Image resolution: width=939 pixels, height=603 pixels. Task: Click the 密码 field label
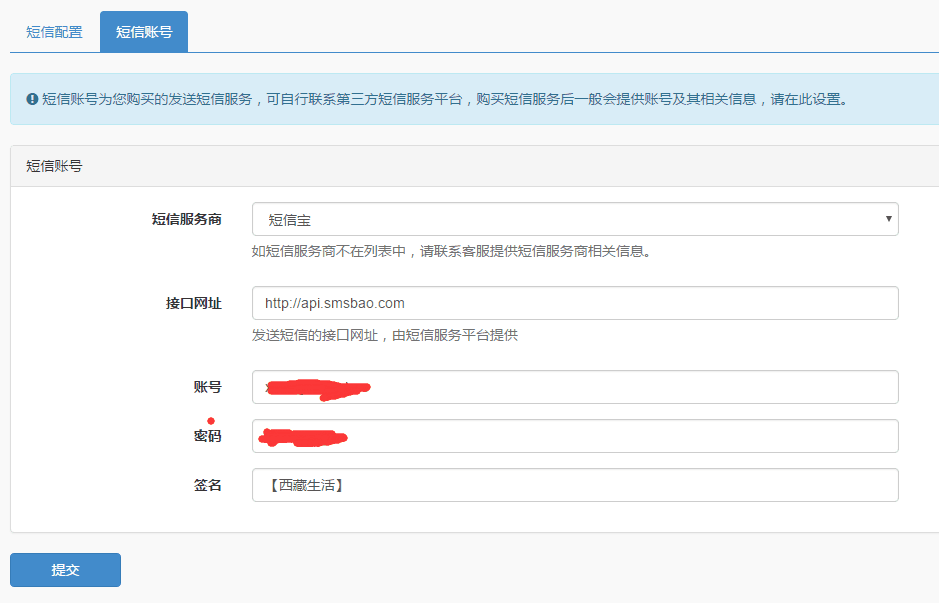coord(207,436)
